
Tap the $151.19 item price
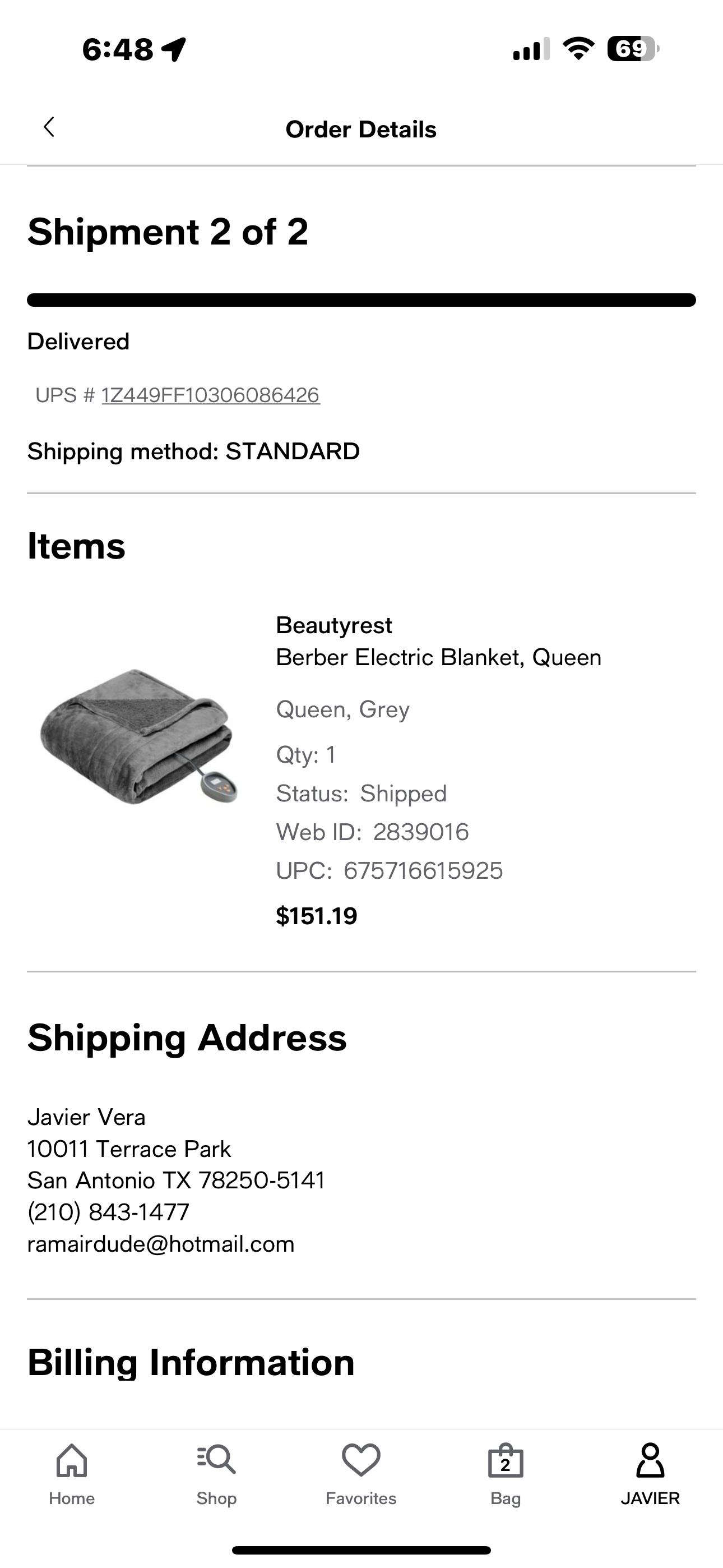tap(317, 916)
